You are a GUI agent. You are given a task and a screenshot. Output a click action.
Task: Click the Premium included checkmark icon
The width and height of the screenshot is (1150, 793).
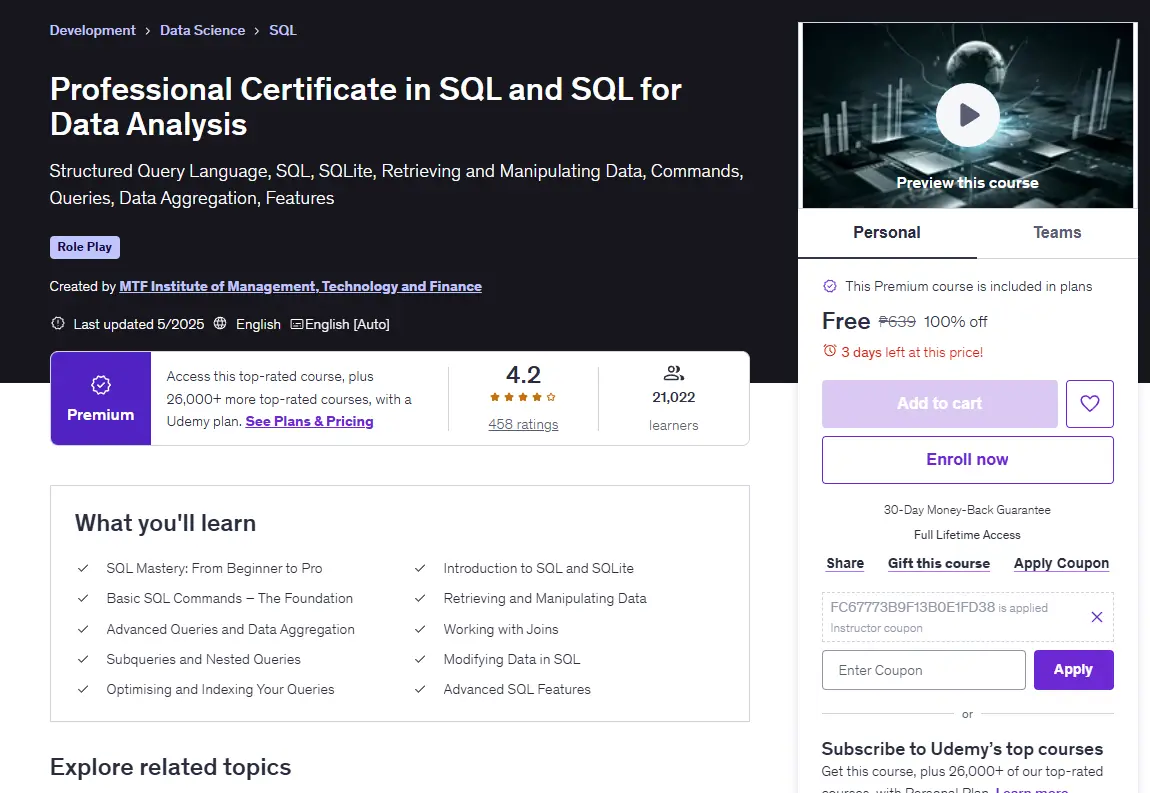pos(829,286)
